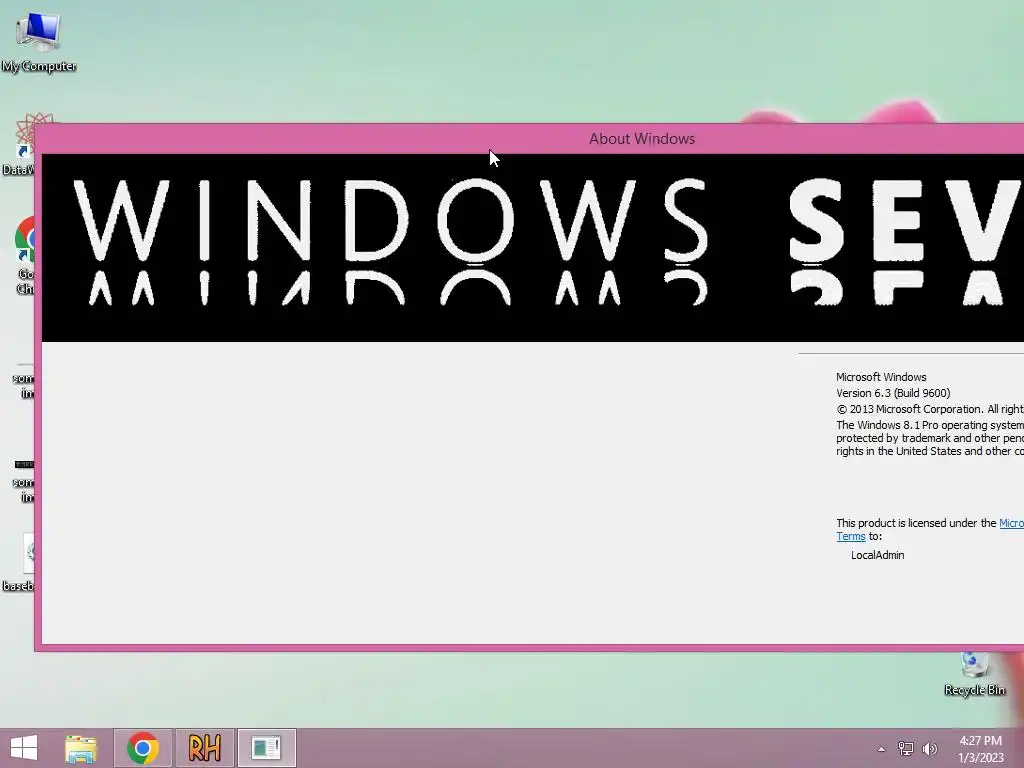The width and height of the screenshot is (1024, 768).
Task: Select the LocalAdmin licensee text
Action: pos(878,555)
